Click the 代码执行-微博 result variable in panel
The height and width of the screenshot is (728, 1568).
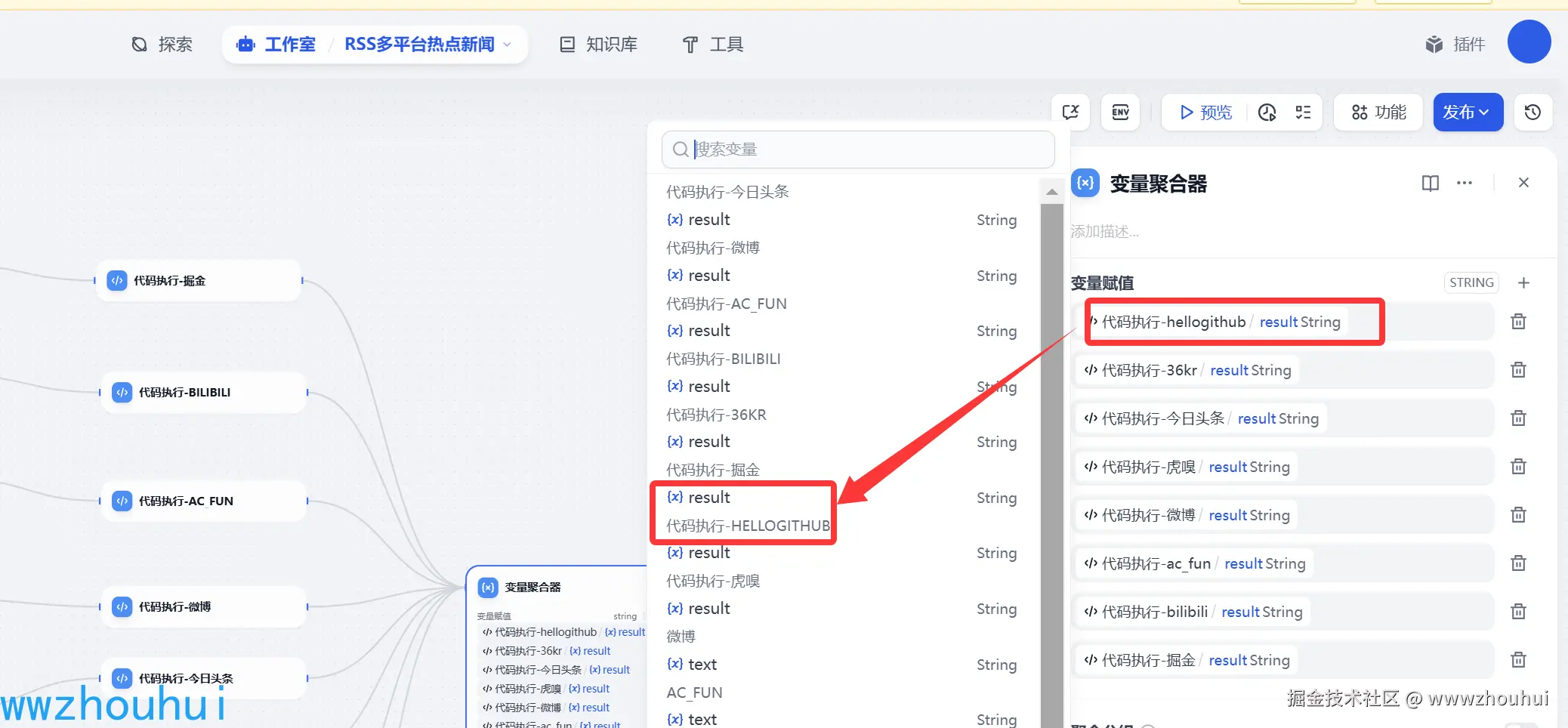tap(1187, 516)
